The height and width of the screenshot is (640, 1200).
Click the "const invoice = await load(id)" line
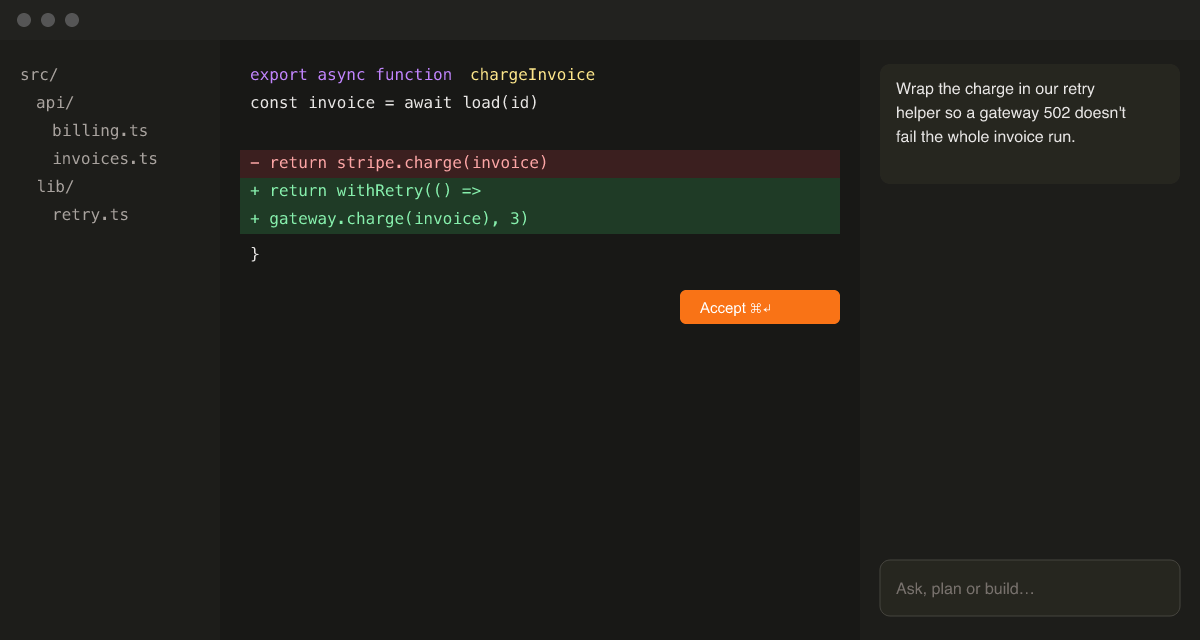coord(394,103)
